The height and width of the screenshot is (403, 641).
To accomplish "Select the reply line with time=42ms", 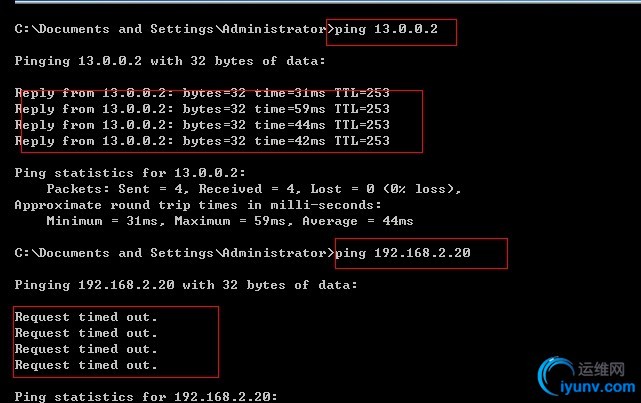I will tap(202, 141).
